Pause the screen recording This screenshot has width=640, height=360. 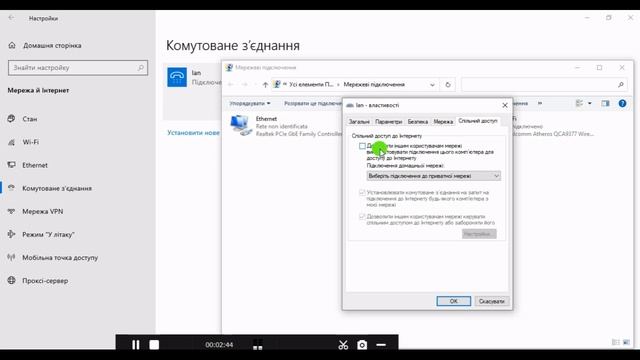click(136, 345)
